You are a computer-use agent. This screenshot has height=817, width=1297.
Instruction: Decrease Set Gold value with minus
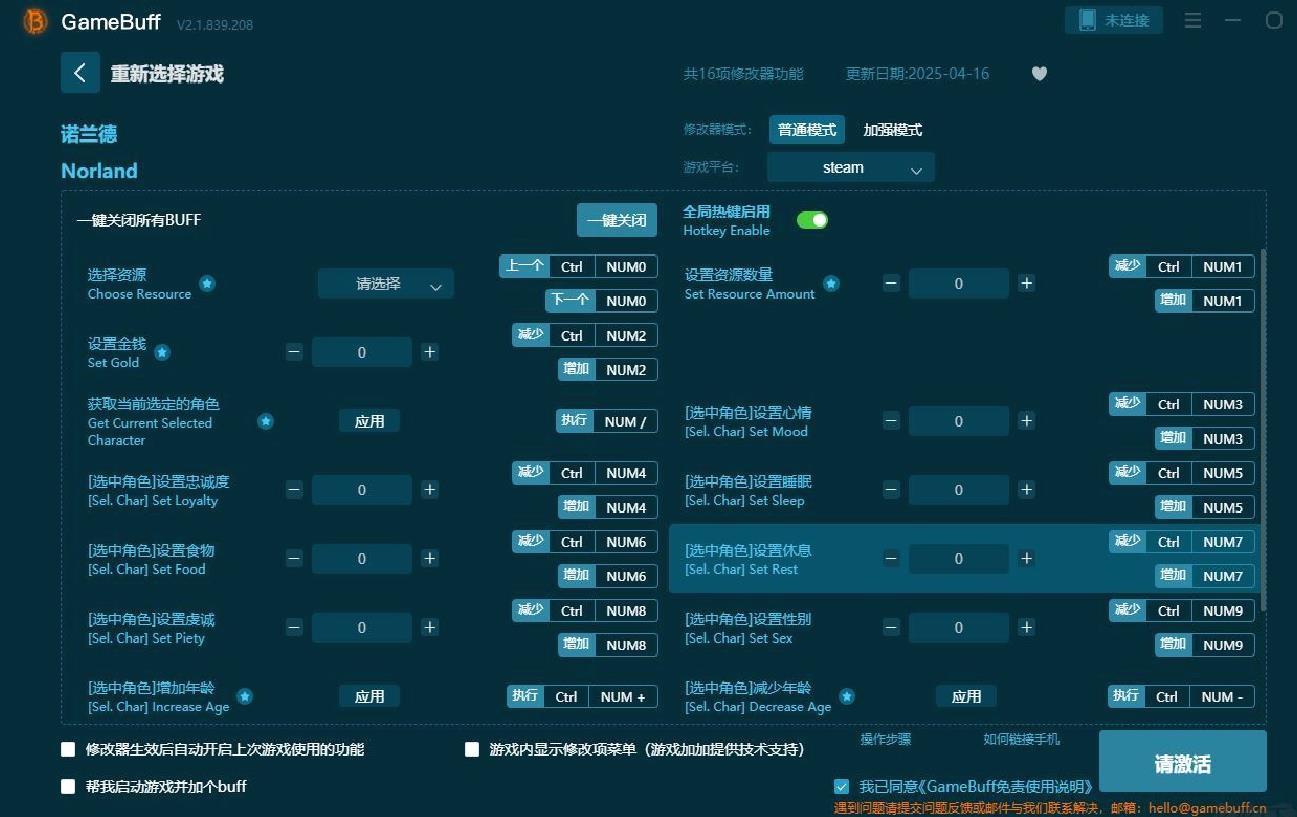(294, 352)
